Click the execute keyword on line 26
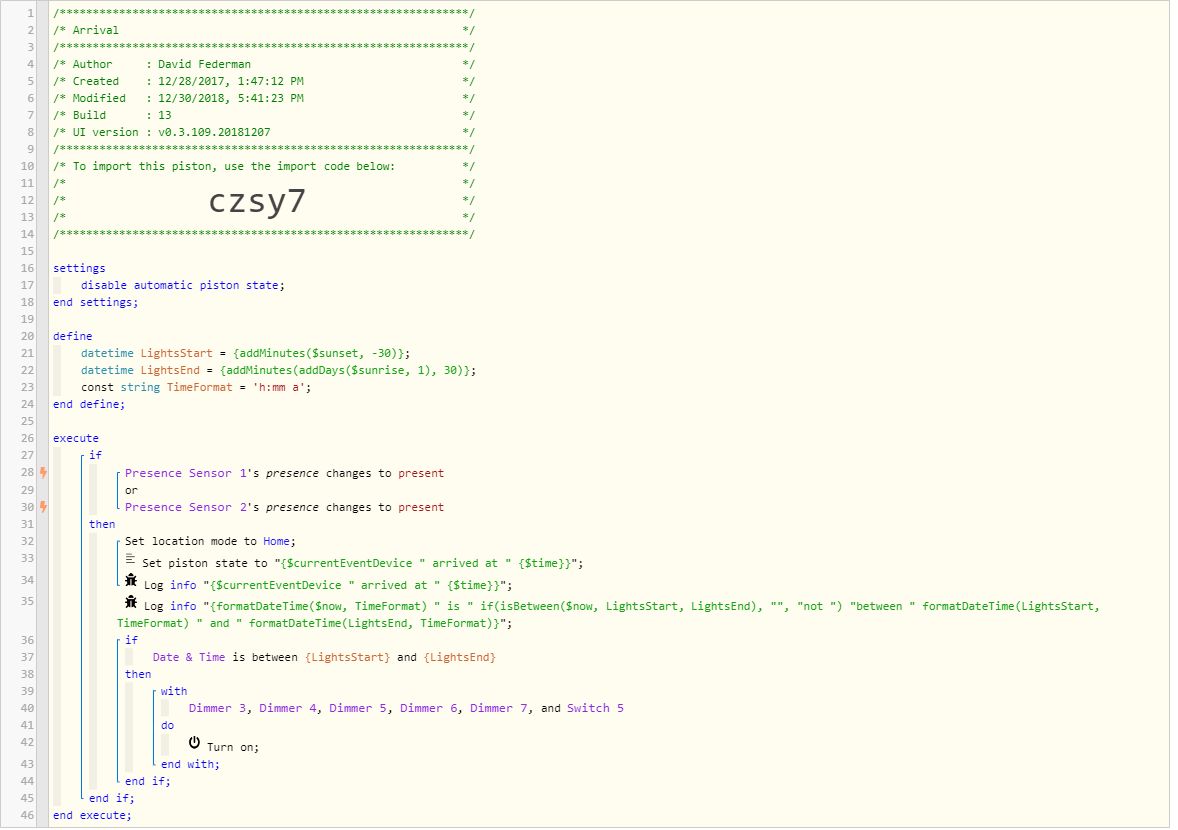Viewport: 1178px width, 830px height. point(76,438)
